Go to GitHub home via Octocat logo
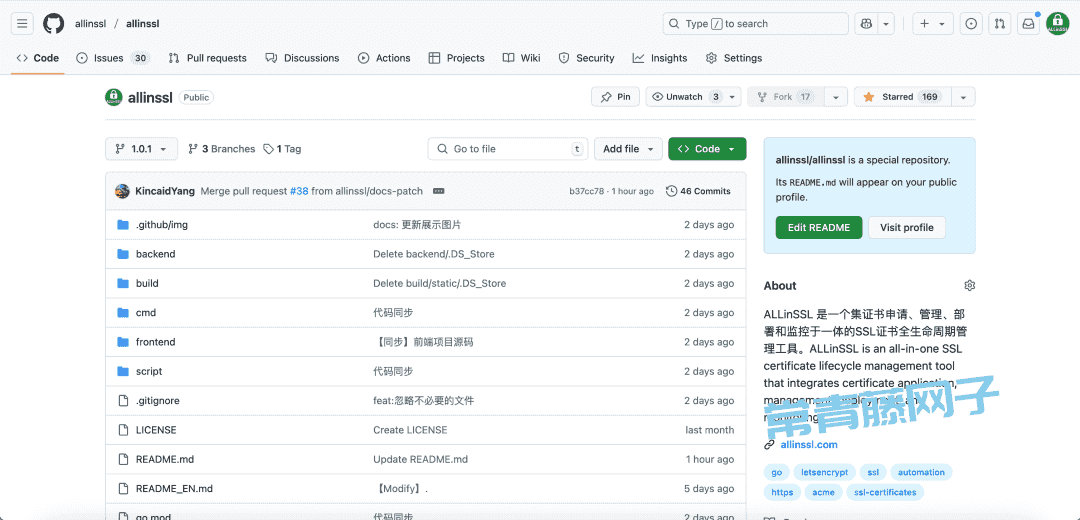The width and height of the screenshot is (1080, 520). point(54,23)
